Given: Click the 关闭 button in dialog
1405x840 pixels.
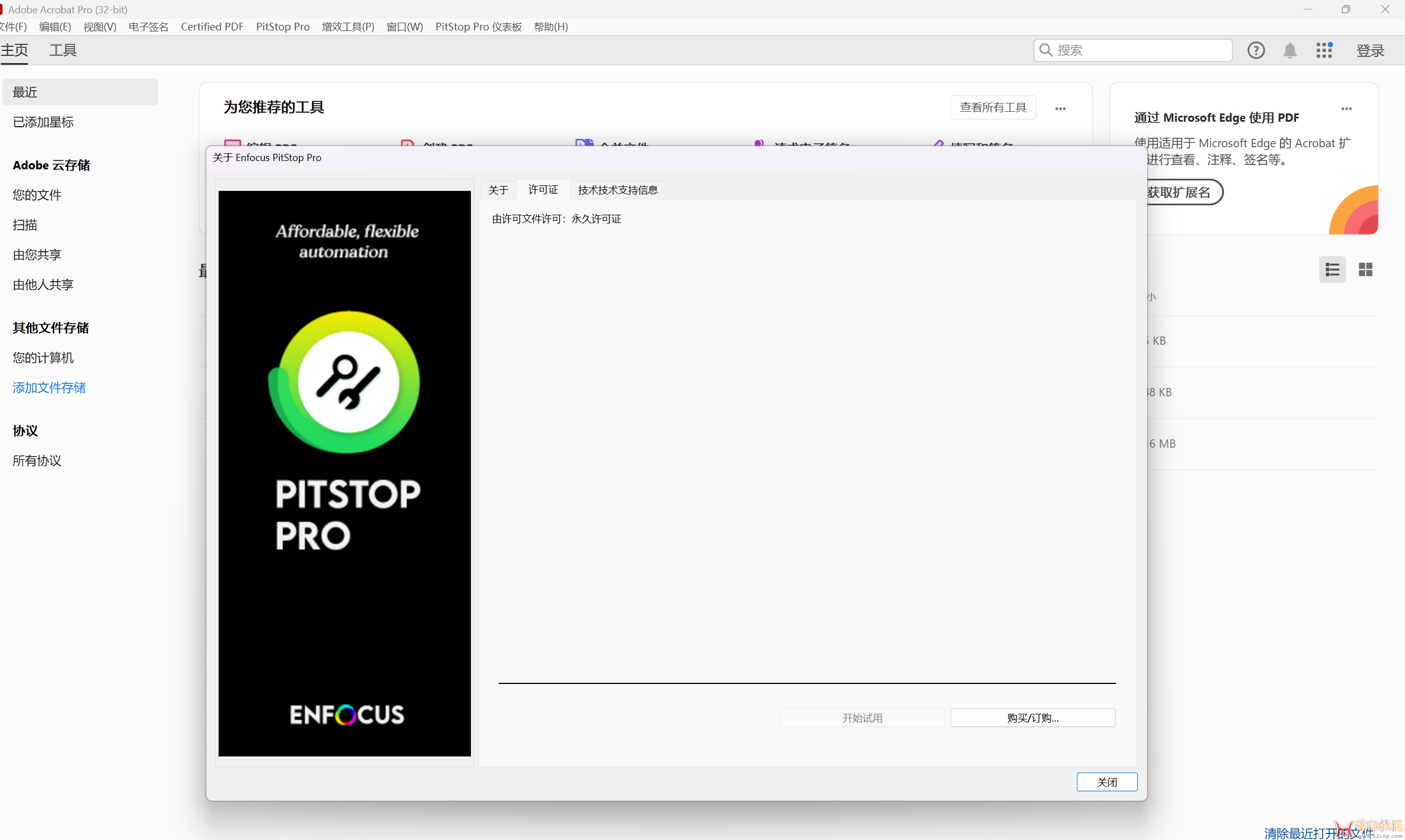Looking at the screenshot, I should point(1106,782).
